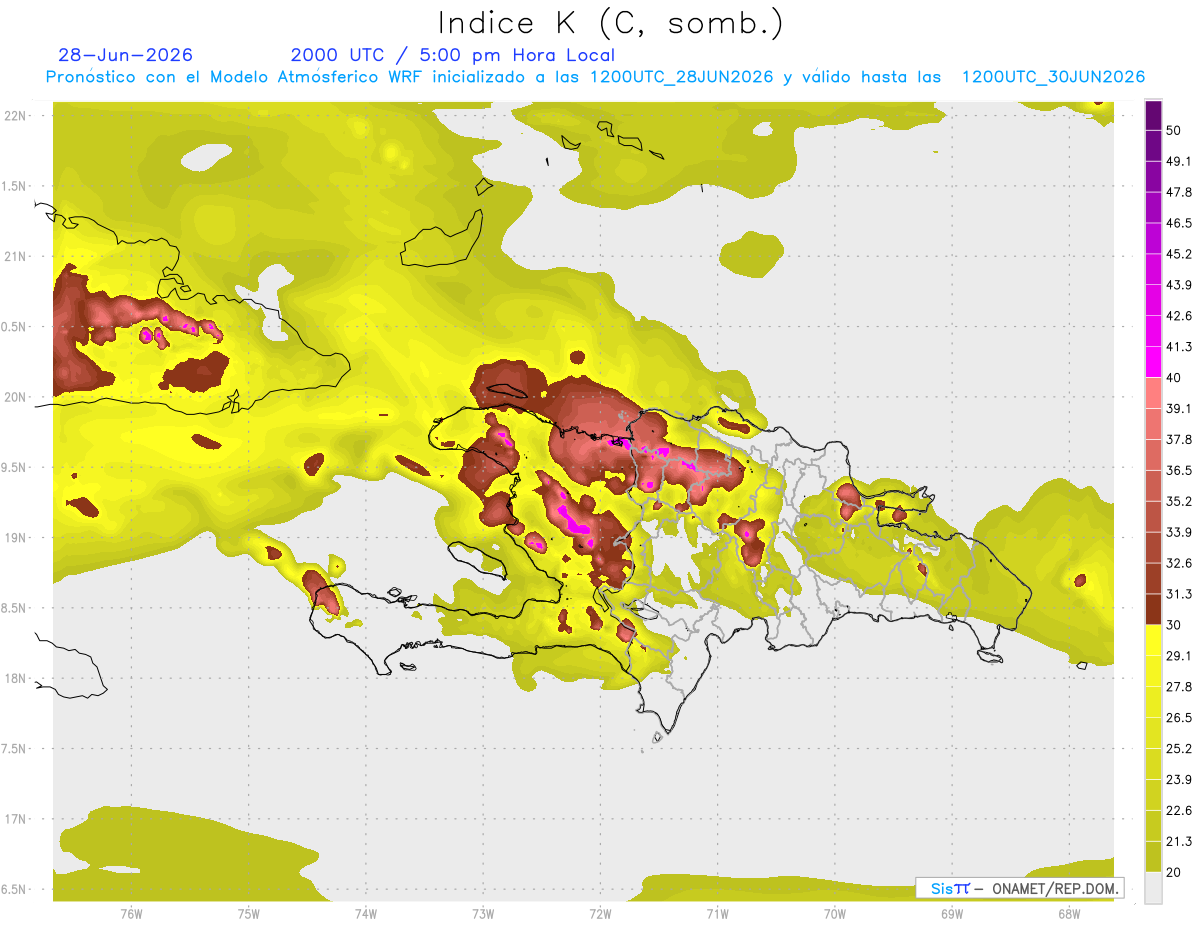Screen dimensions: 1200x927
Task: Click the light gray swatch below colorbar 20
Action: pyautogui.click(x=1153, y=888)
